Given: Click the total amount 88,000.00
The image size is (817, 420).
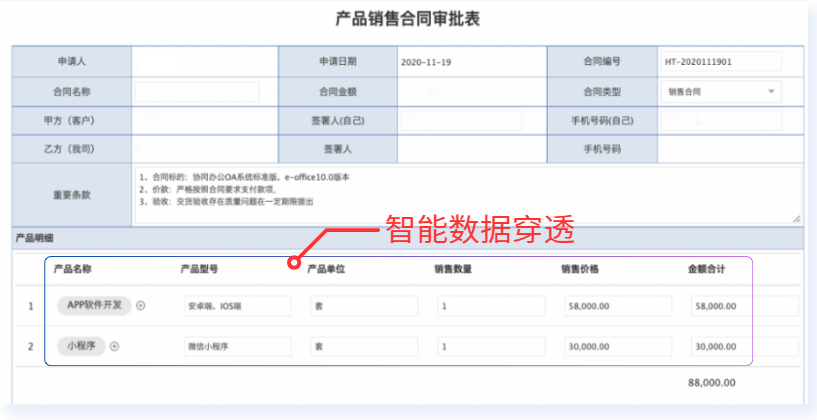Looking at the screenshot, I should (712, 382).
